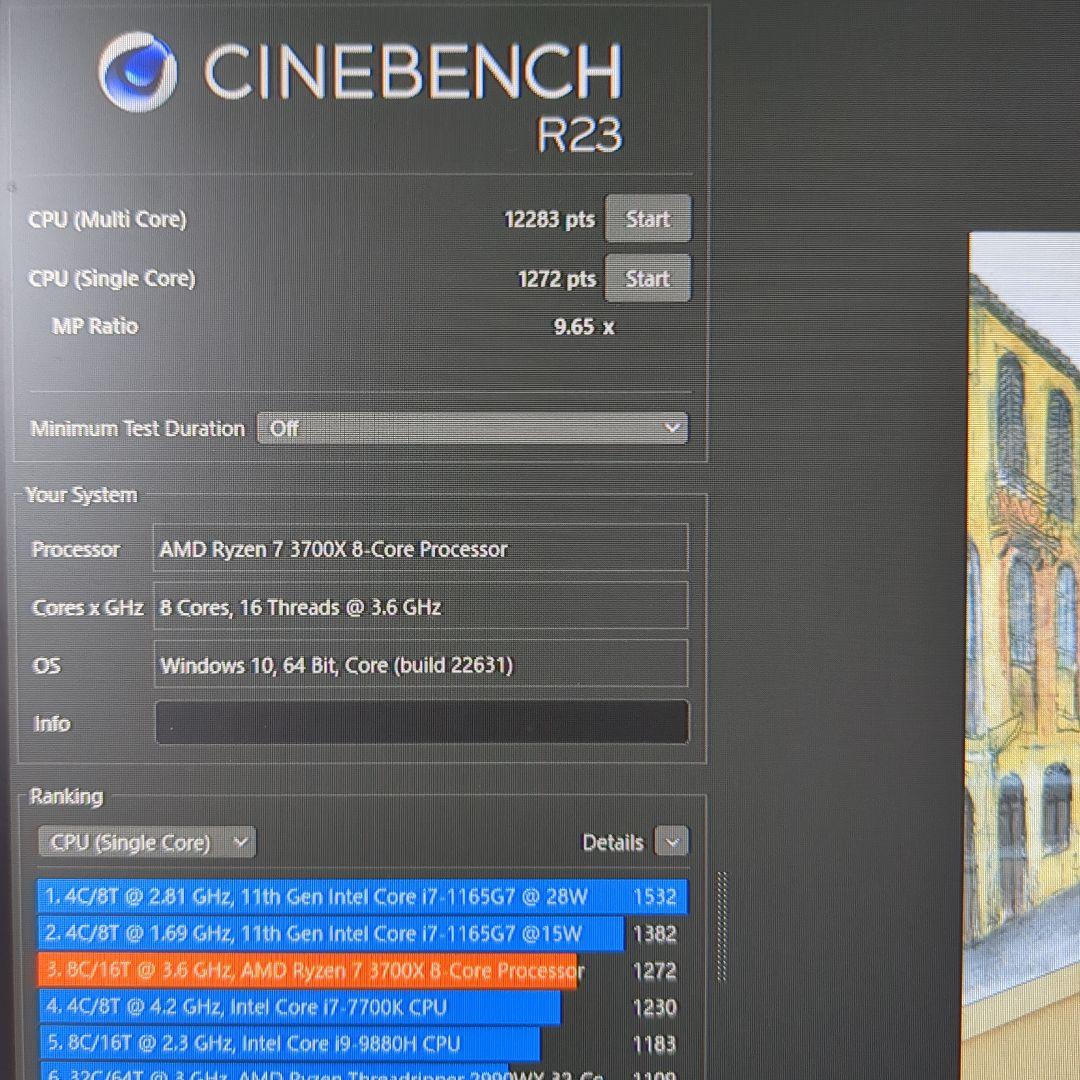
Task: Expand the Details arrow button
Action: point(672,843)
